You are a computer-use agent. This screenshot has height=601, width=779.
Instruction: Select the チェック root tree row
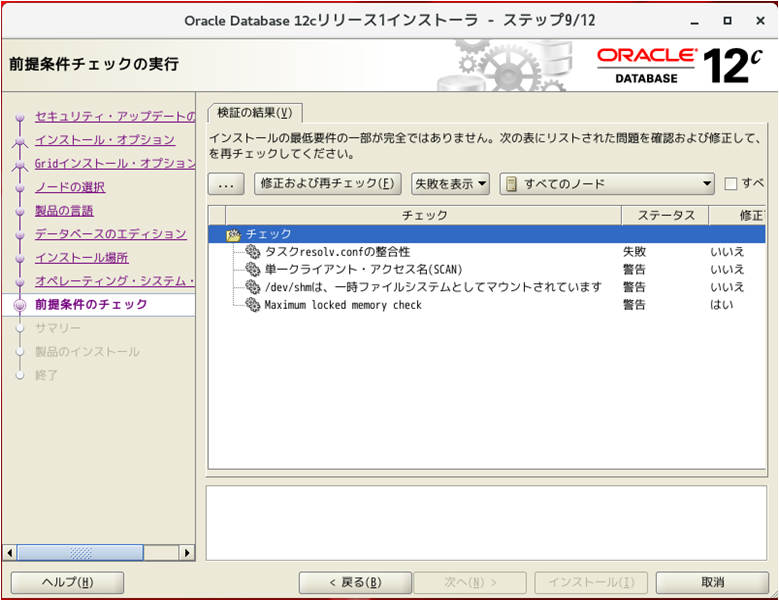(487, 234)
